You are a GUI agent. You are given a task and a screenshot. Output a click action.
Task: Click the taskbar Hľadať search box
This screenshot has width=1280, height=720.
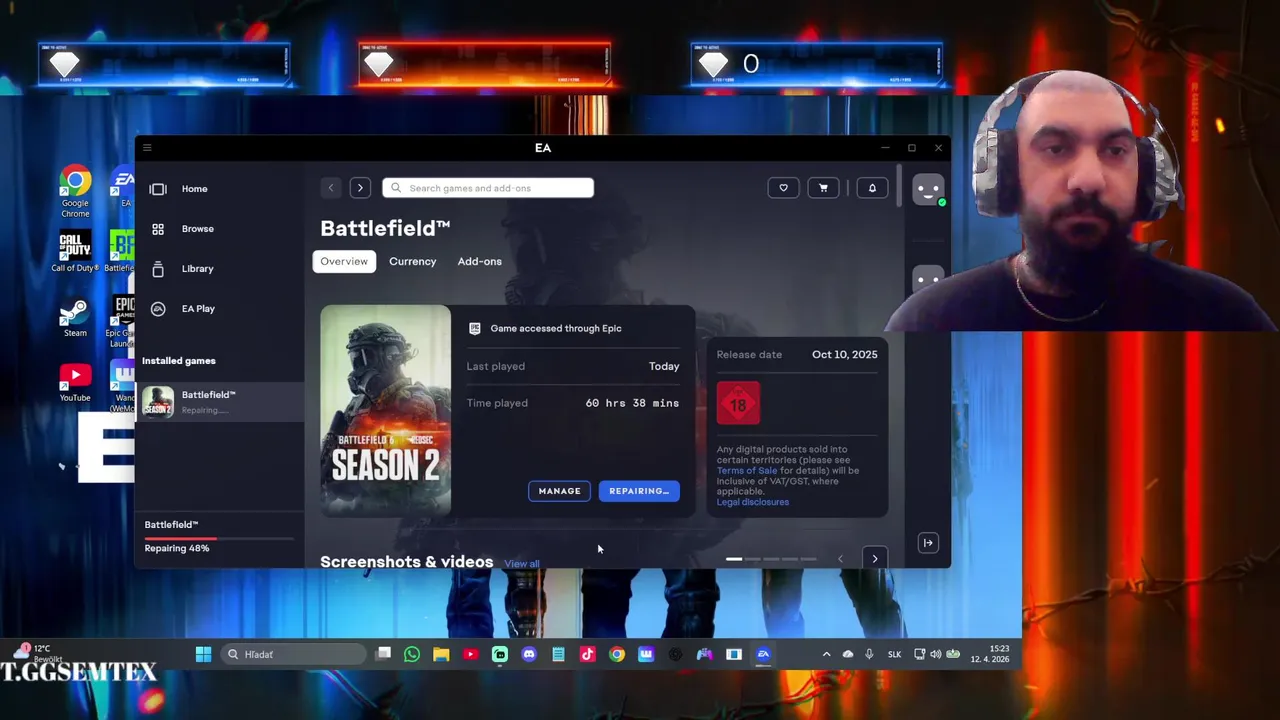[x=293, y=654]
